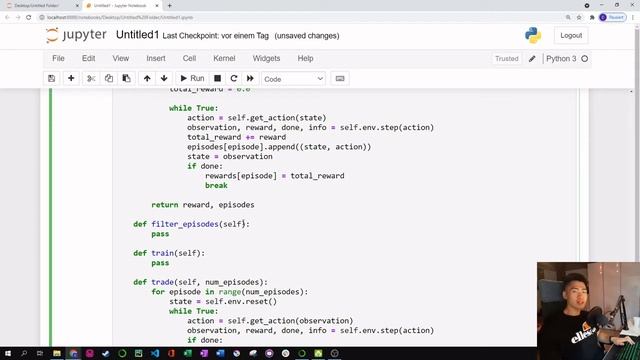Restart kernel and run all with fast-forward icon
Screen dimensions: 640x360
pos(250,78)
